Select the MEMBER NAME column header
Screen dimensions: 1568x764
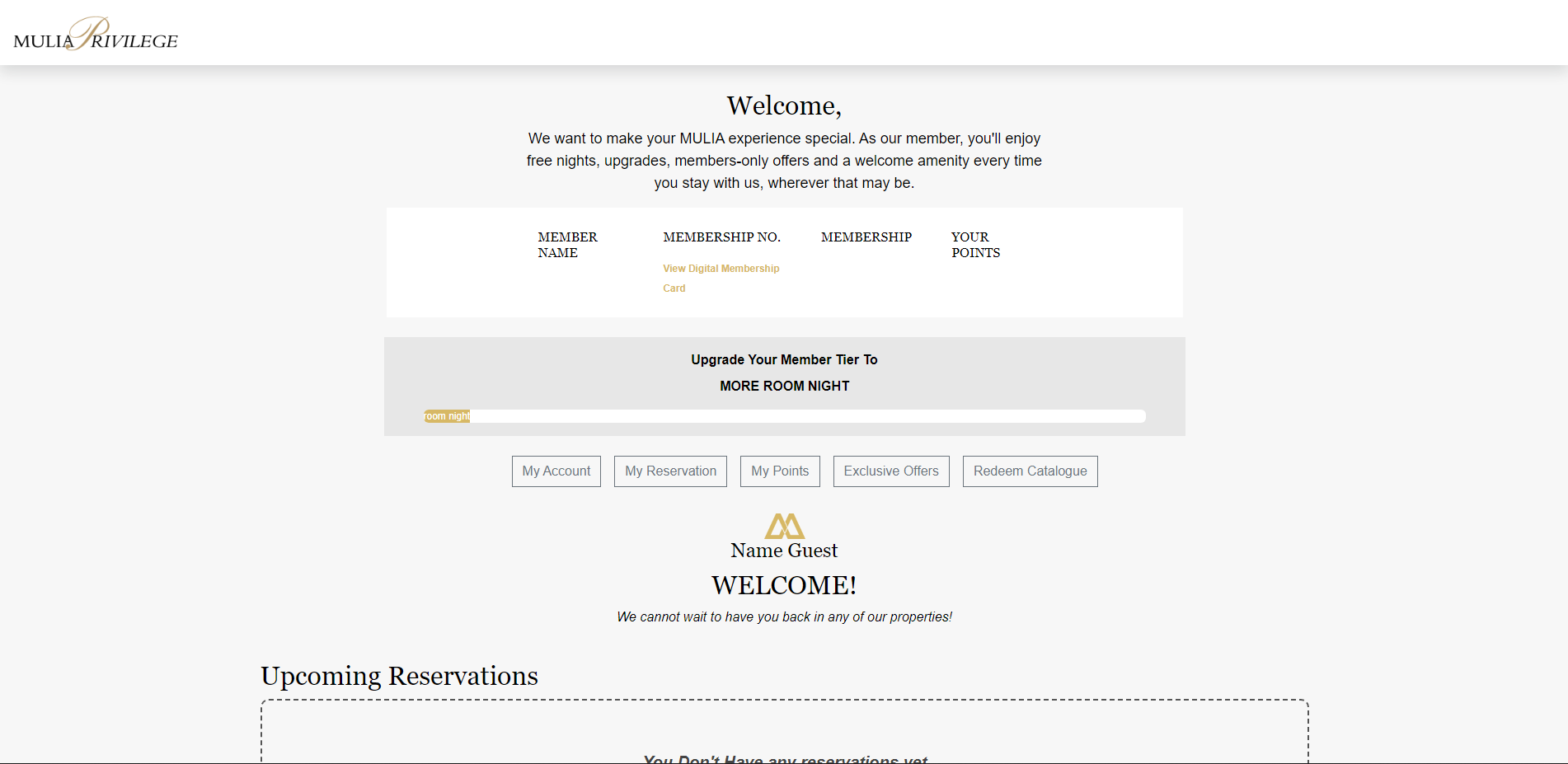point(568,245)
